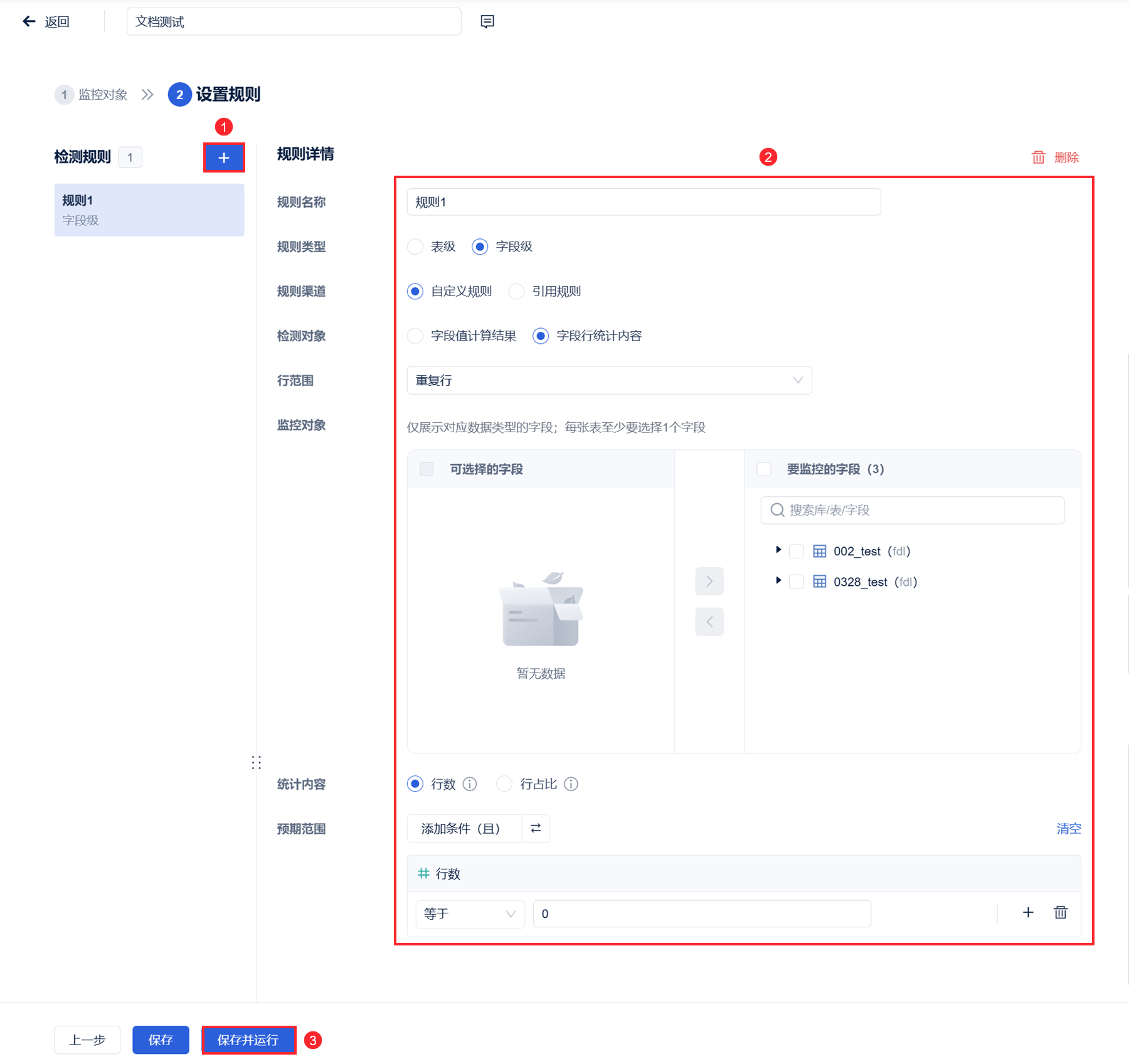Move fields left with arrow button
Viewport: 1129px width, 1064px height.
(x=709, y=622)
